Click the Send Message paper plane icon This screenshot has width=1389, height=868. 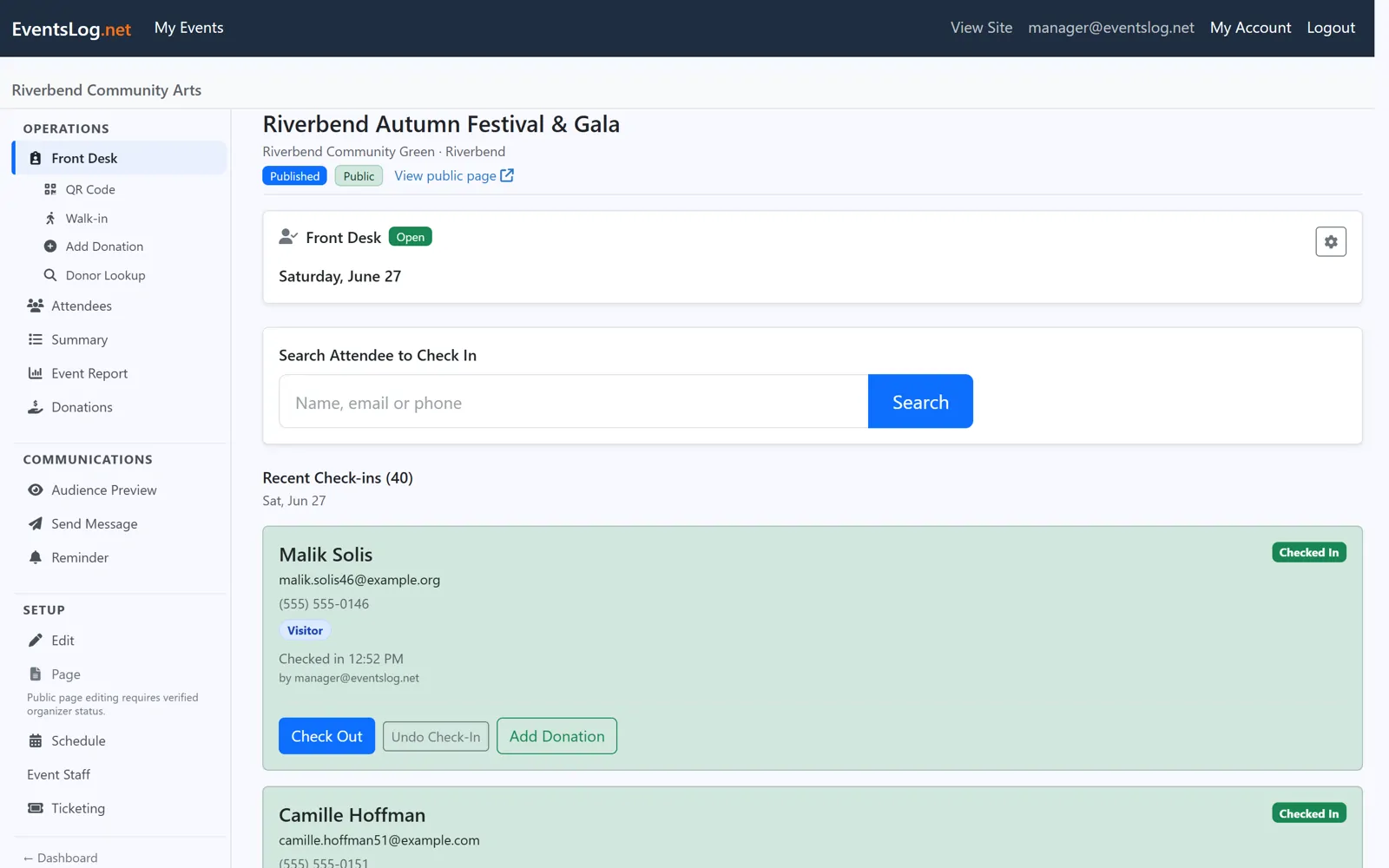click(36, 524)
